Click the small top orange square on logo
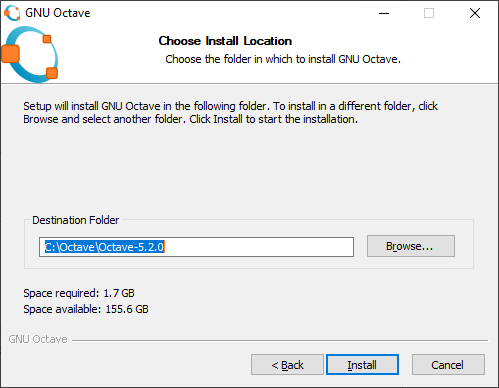The height and width of the screenshot is (388, 499). [47, 39]
